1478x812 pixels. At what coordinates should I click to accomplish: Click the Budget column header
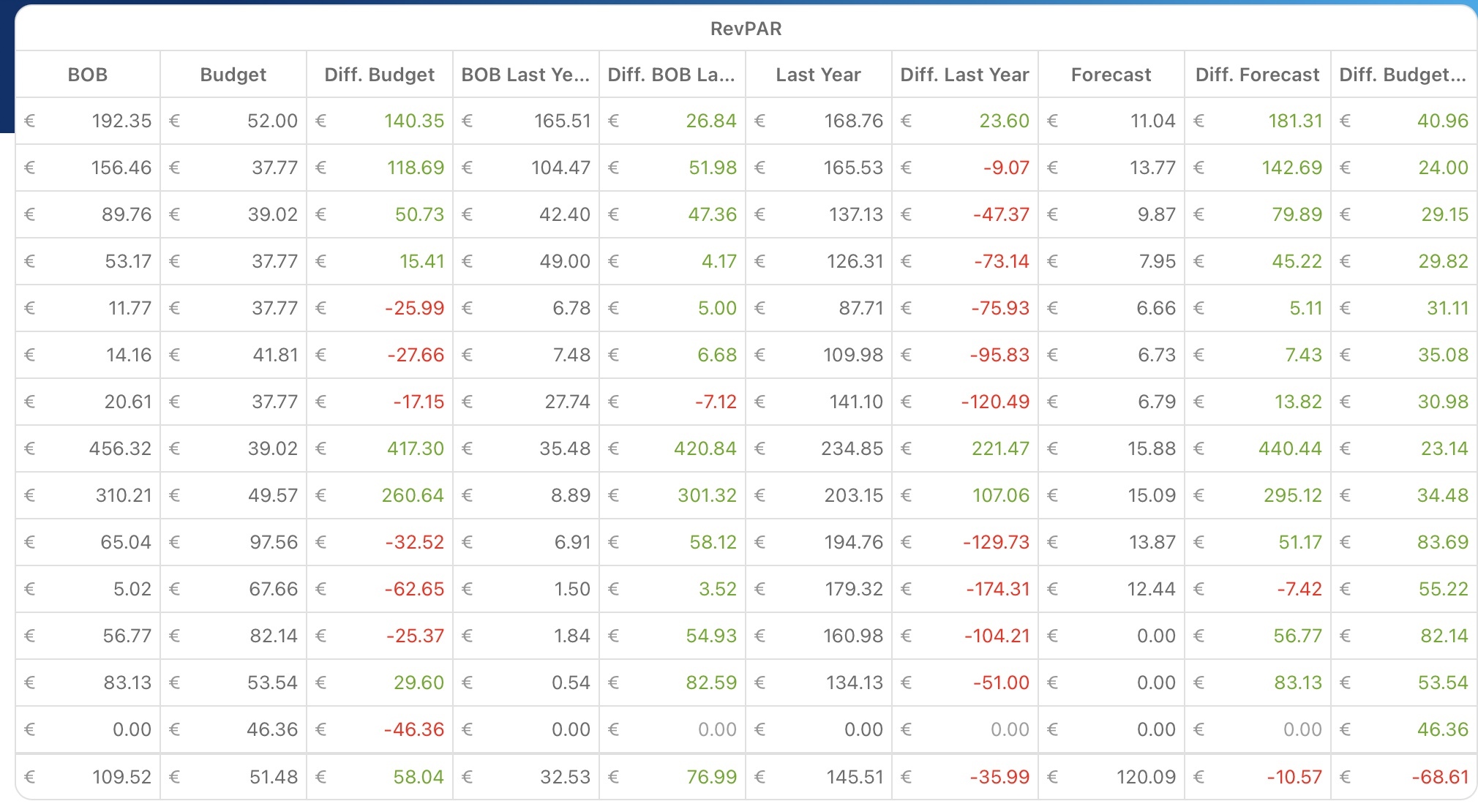(x=233, y=75)
